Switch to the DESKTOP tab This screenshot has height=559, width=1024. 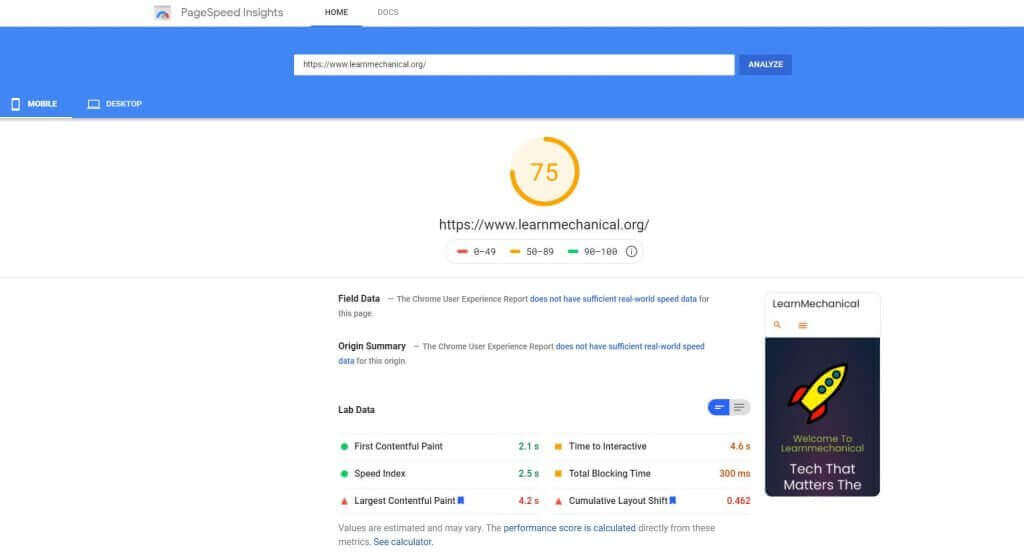point(115,104)
